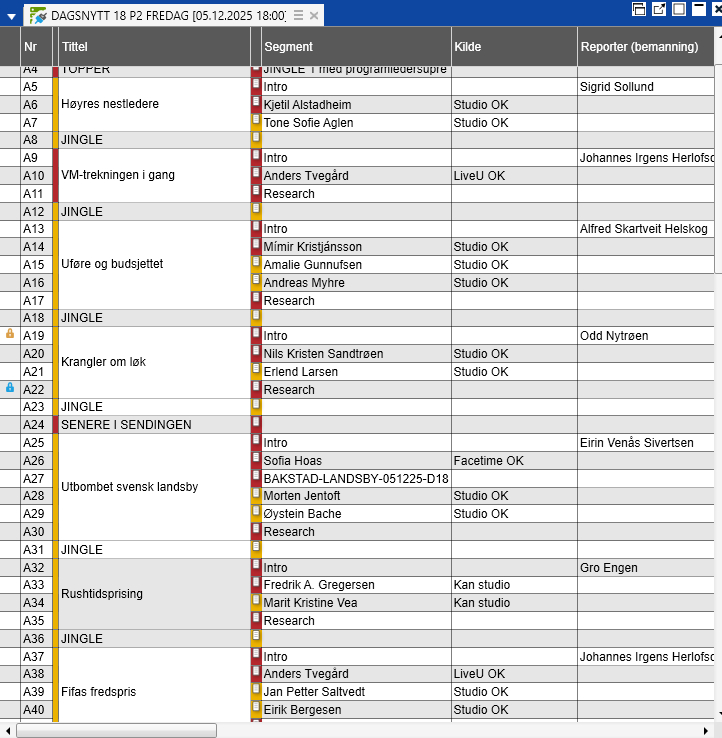Click the document icon beside Sofia Hoas

(x=256, y=460)
